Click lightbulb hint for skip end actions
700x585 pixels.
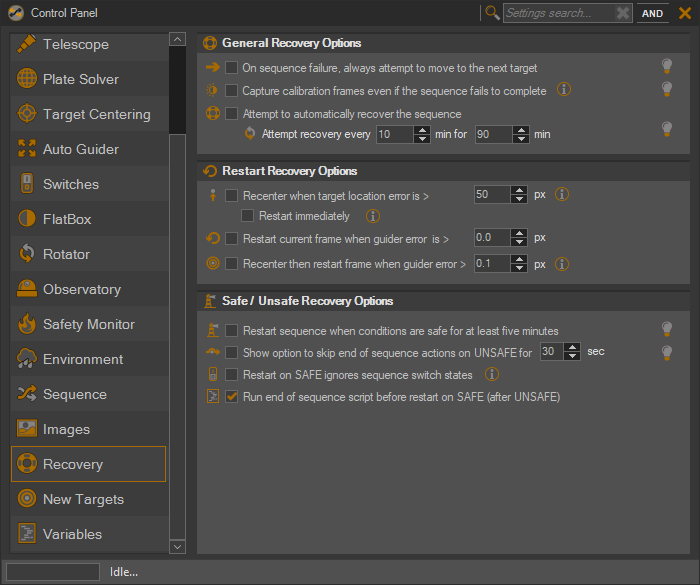(x=667, y=353)
